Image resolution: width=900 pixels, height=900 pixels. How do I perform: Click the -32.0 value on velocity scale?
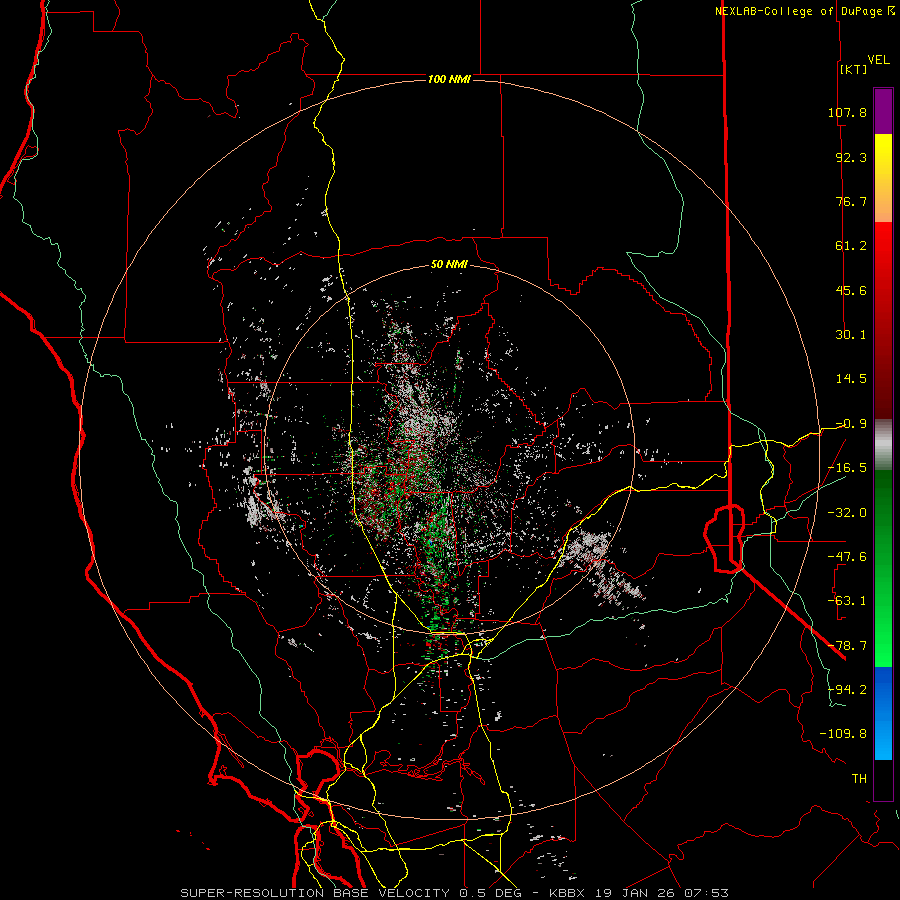(x=847, y=513)
